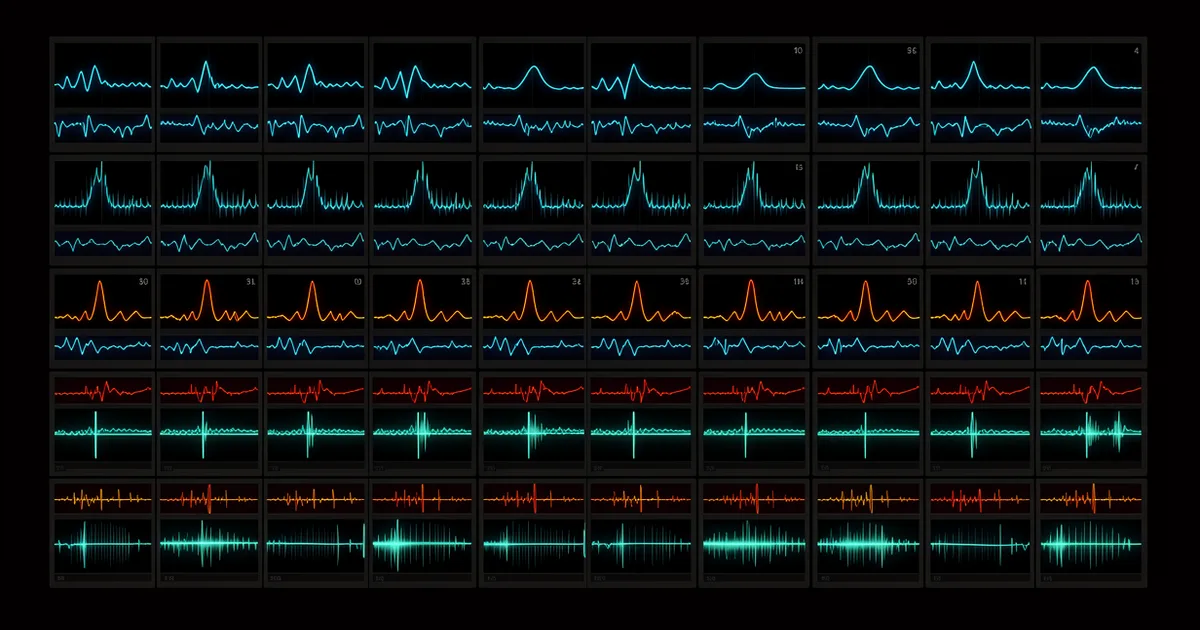Select the first red-and-teal spike panel in the fourth row
Screen dimensions: 1200x630
pos(102,422)
